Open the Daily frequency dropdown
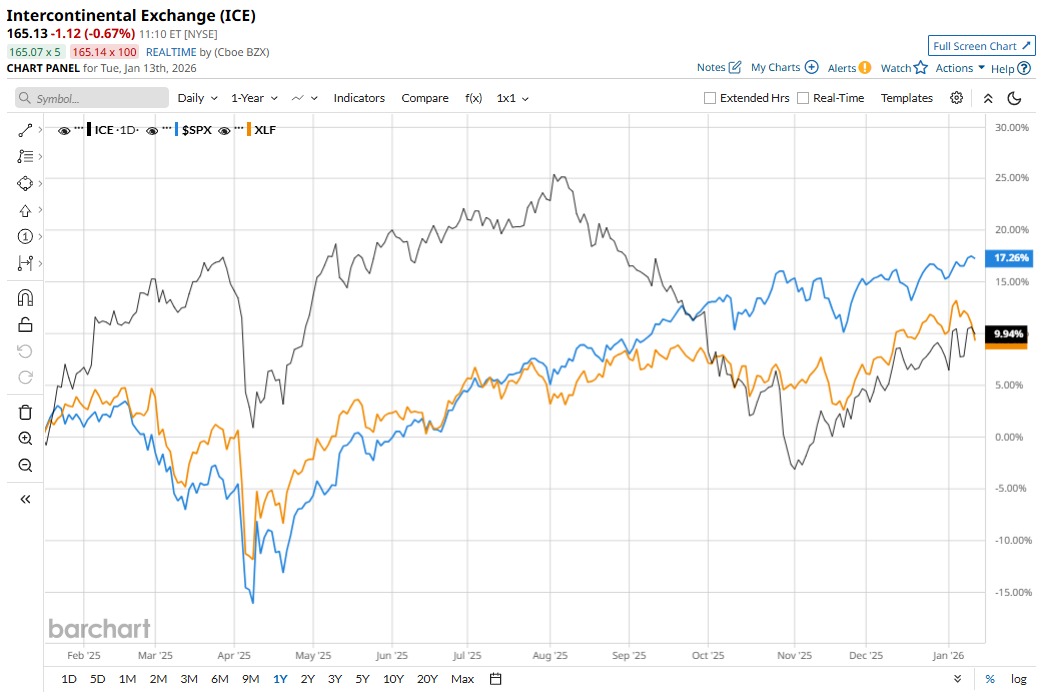1044x699 pixels. 197,98
